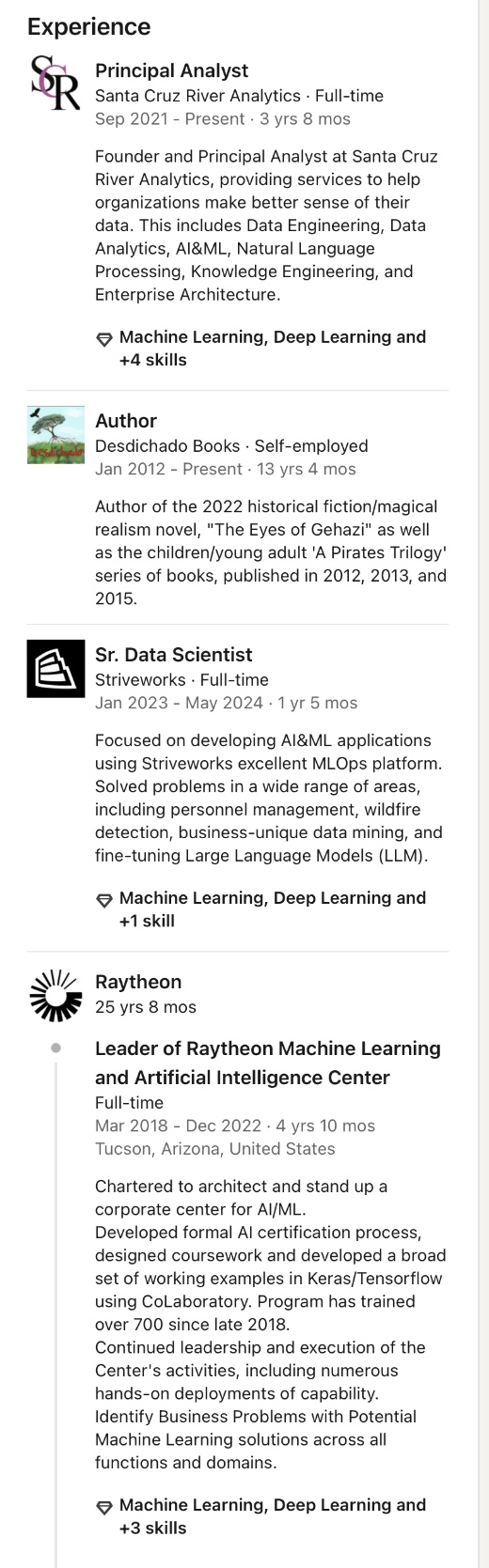
Task: Click the skills diamond icon under Sr. Data Scientist
Action: 104,899
